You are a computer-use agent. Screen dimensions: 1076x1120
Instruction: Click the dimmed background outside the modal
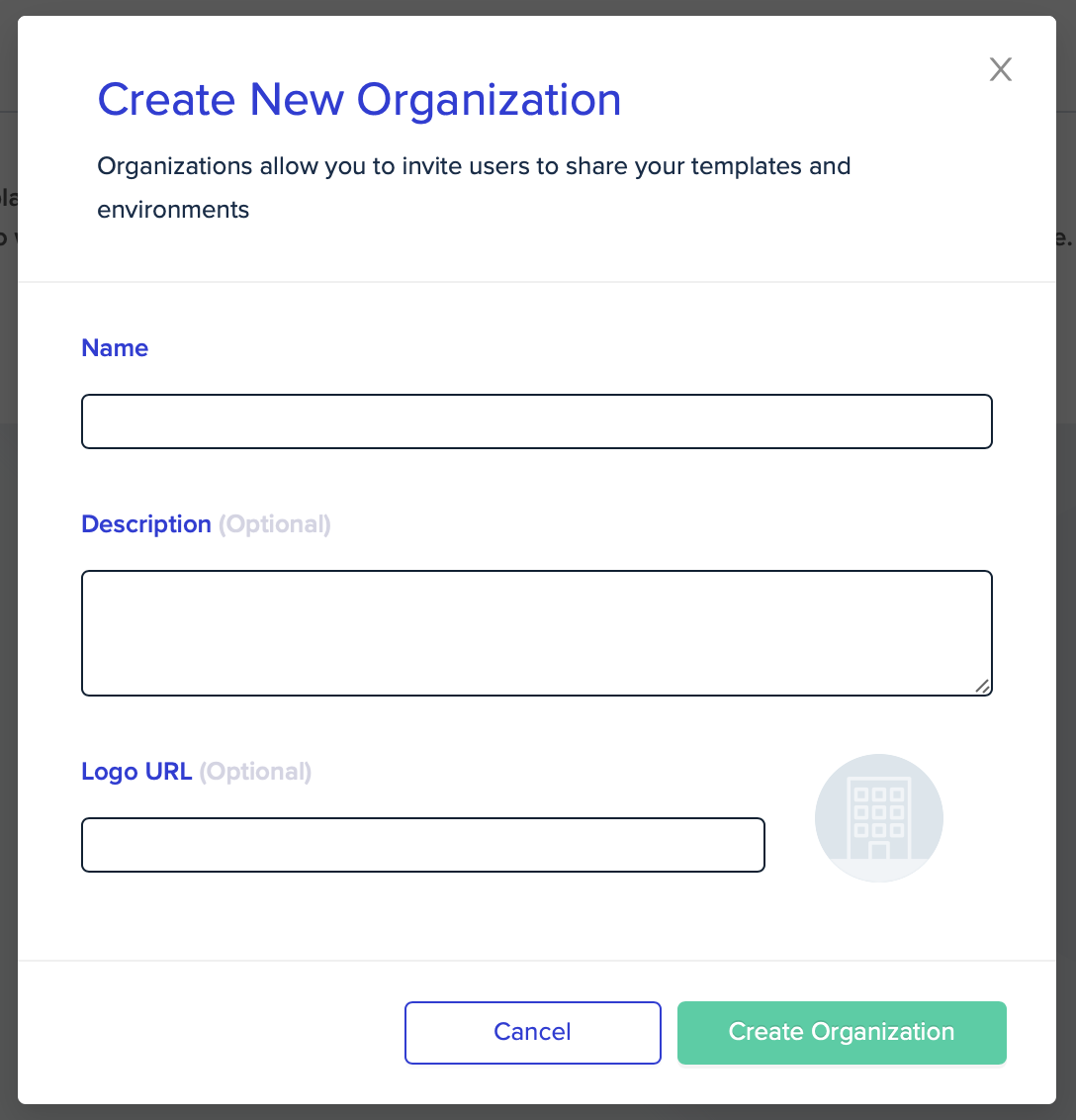(8, 594)
